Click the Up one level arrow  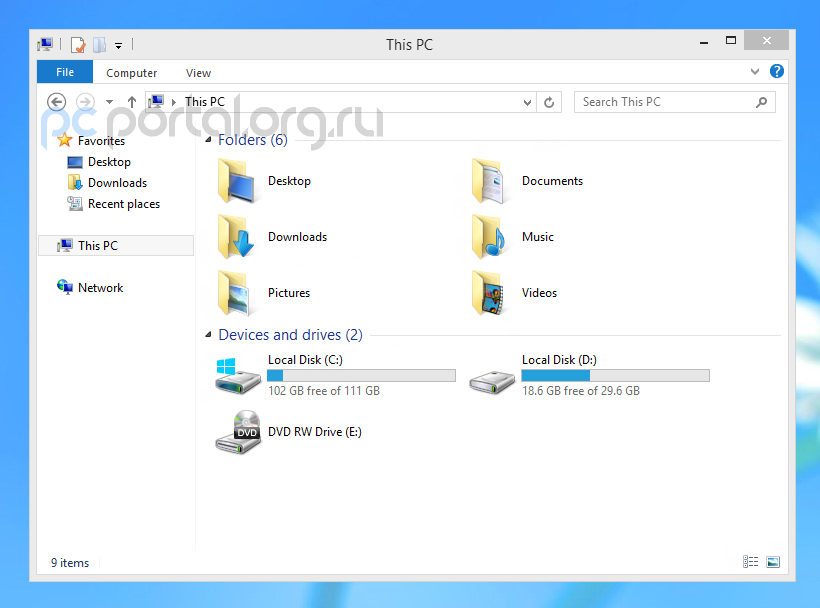[132, 102]
